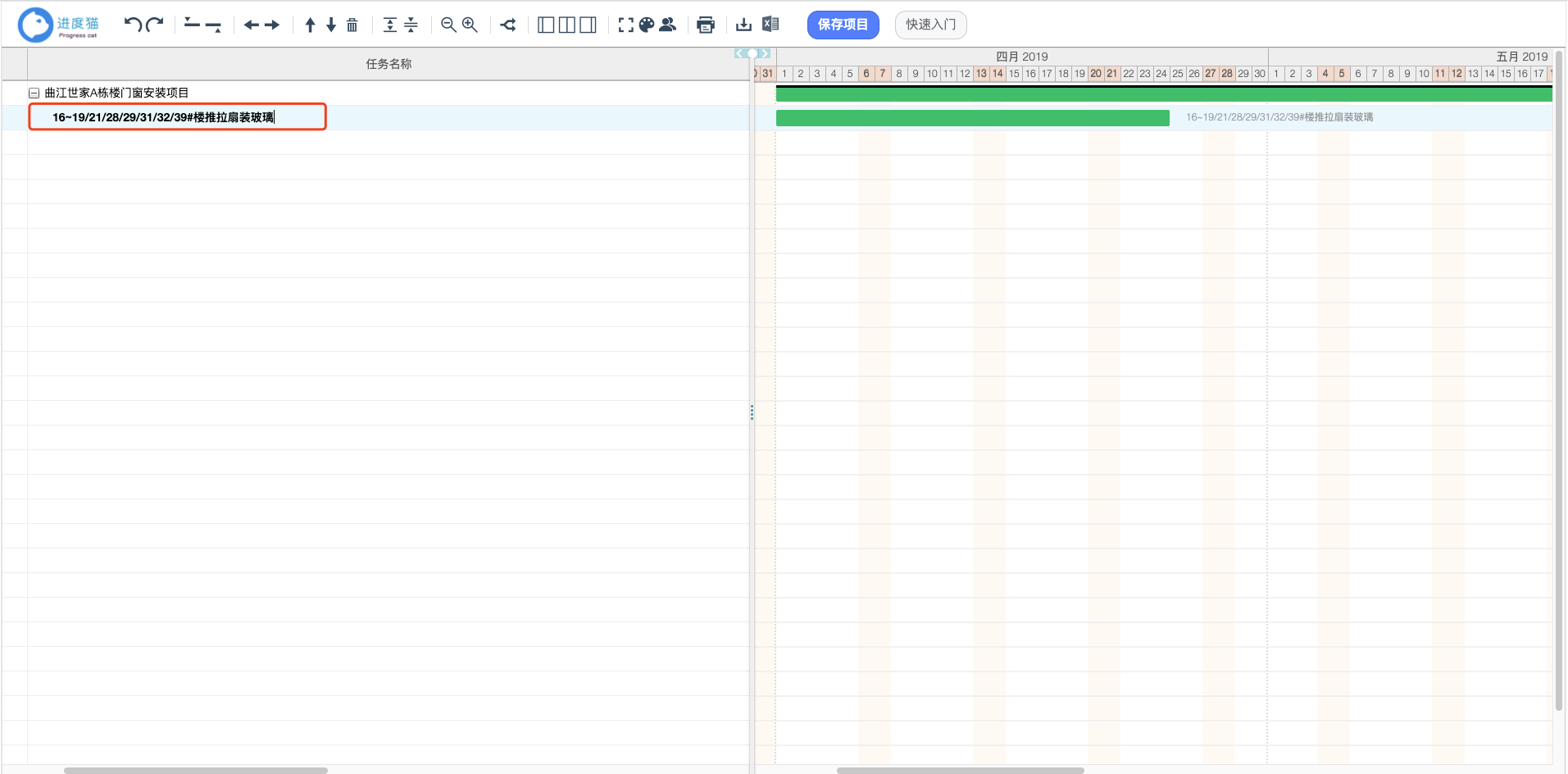Outdent the selected task

252,25
